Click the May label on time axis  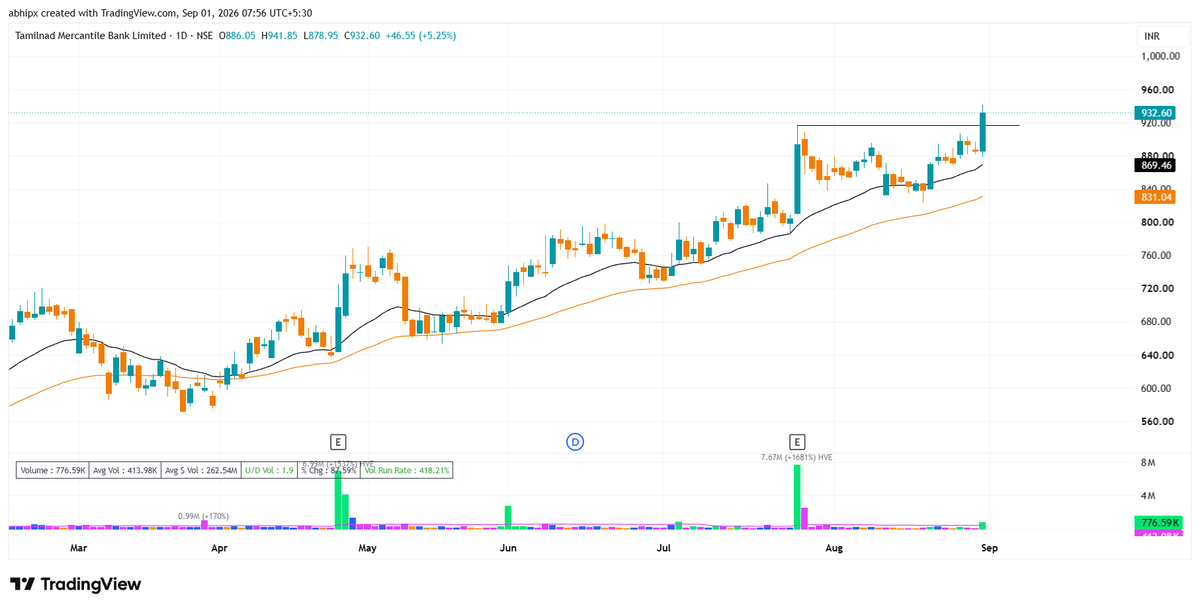(x=367, y=548)
